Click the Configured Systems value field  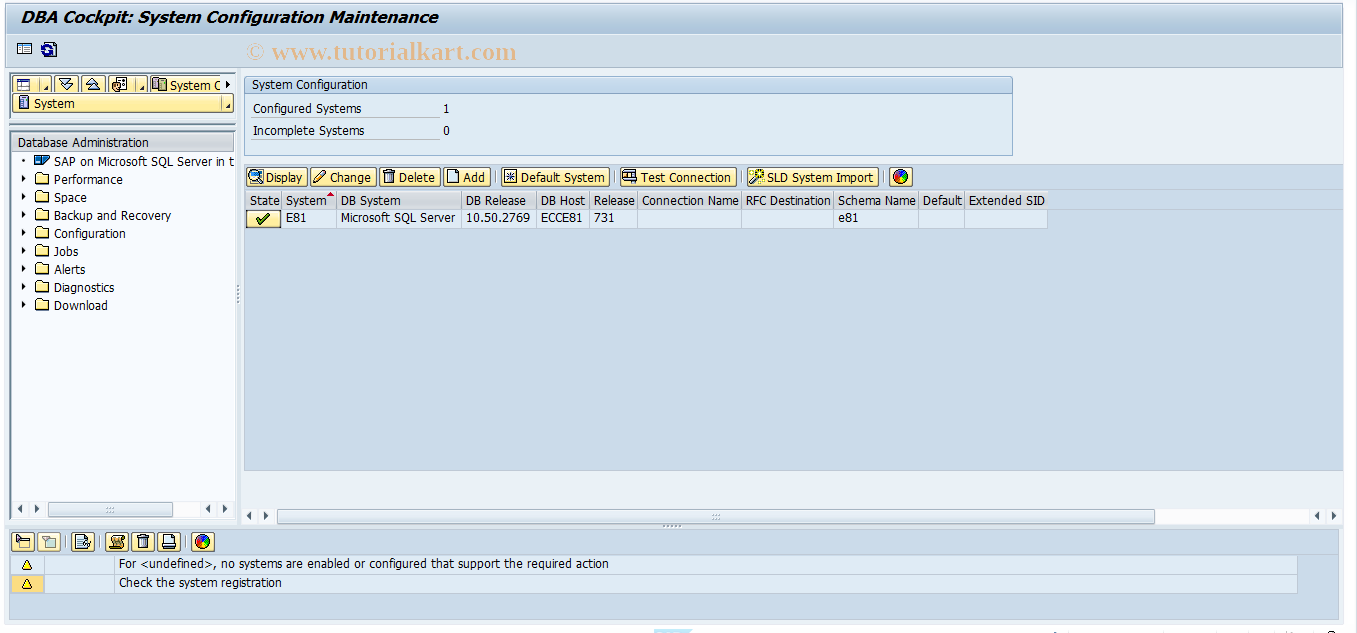coord(446,109)
